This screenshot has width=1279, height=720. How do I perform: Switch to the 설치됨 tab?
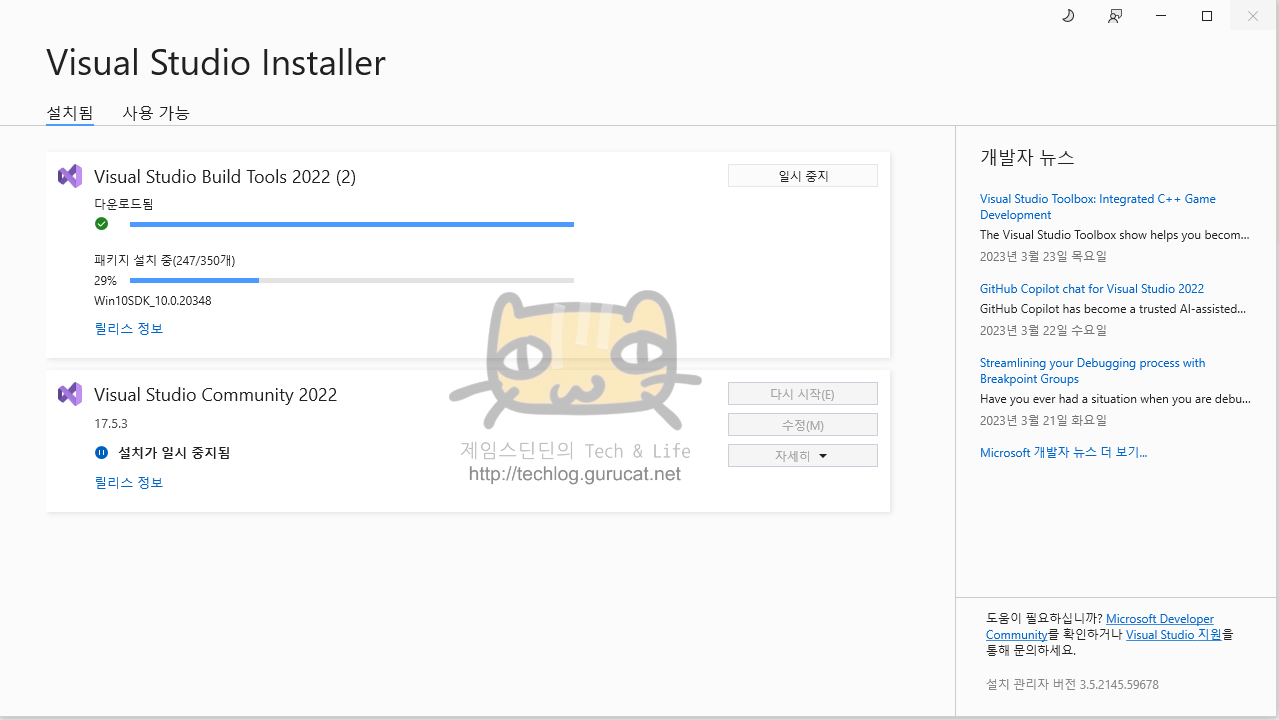(70, 113)
